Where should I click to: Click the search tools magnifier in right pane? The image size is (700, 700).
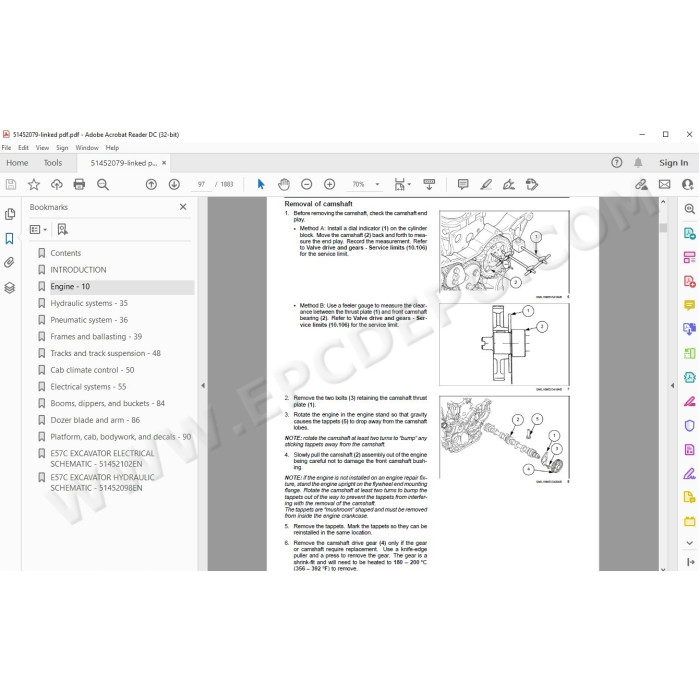pos(689,208)
